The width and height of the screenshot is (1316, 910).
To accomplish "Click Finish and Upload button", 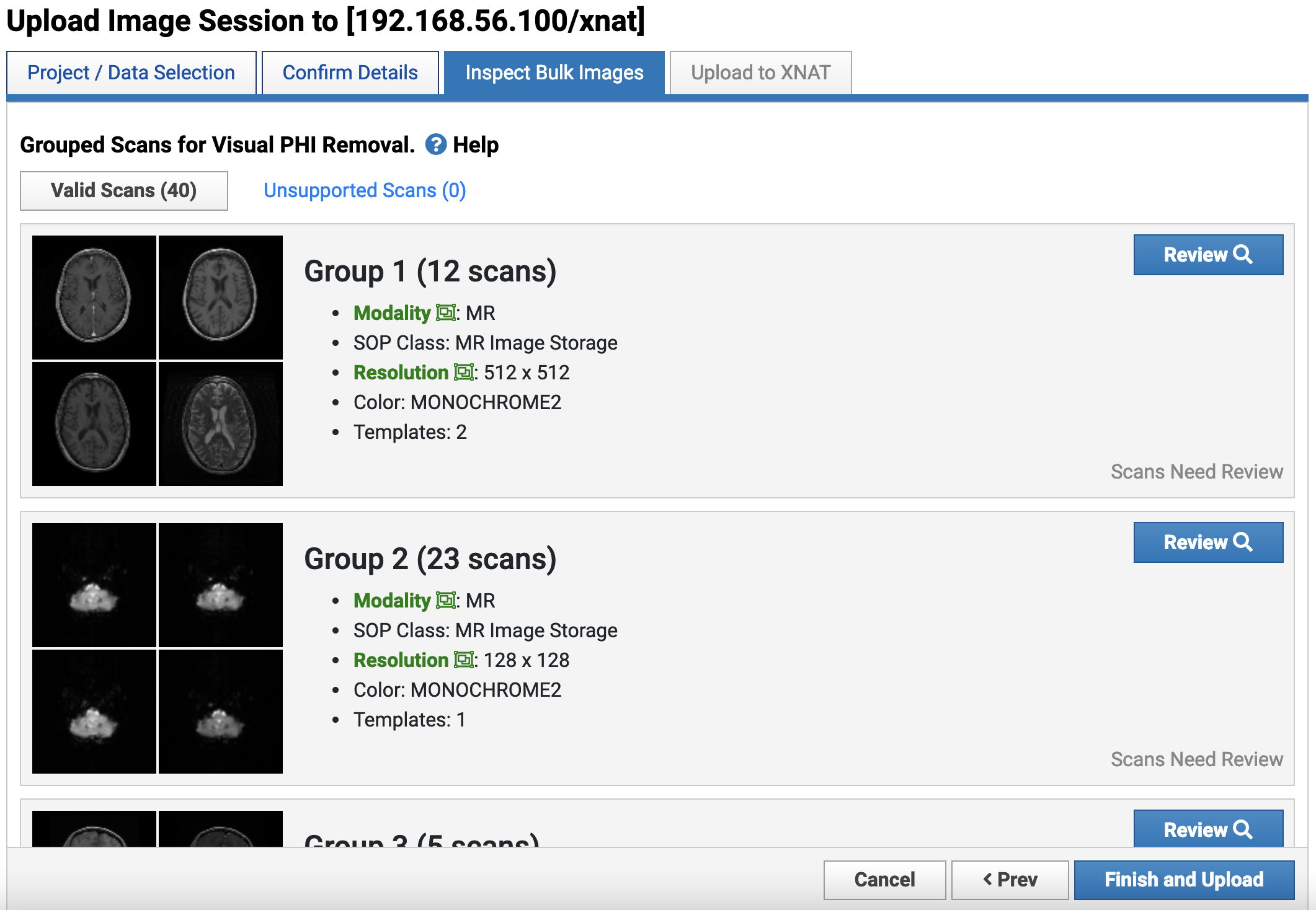I will [x=1183, y=879].
